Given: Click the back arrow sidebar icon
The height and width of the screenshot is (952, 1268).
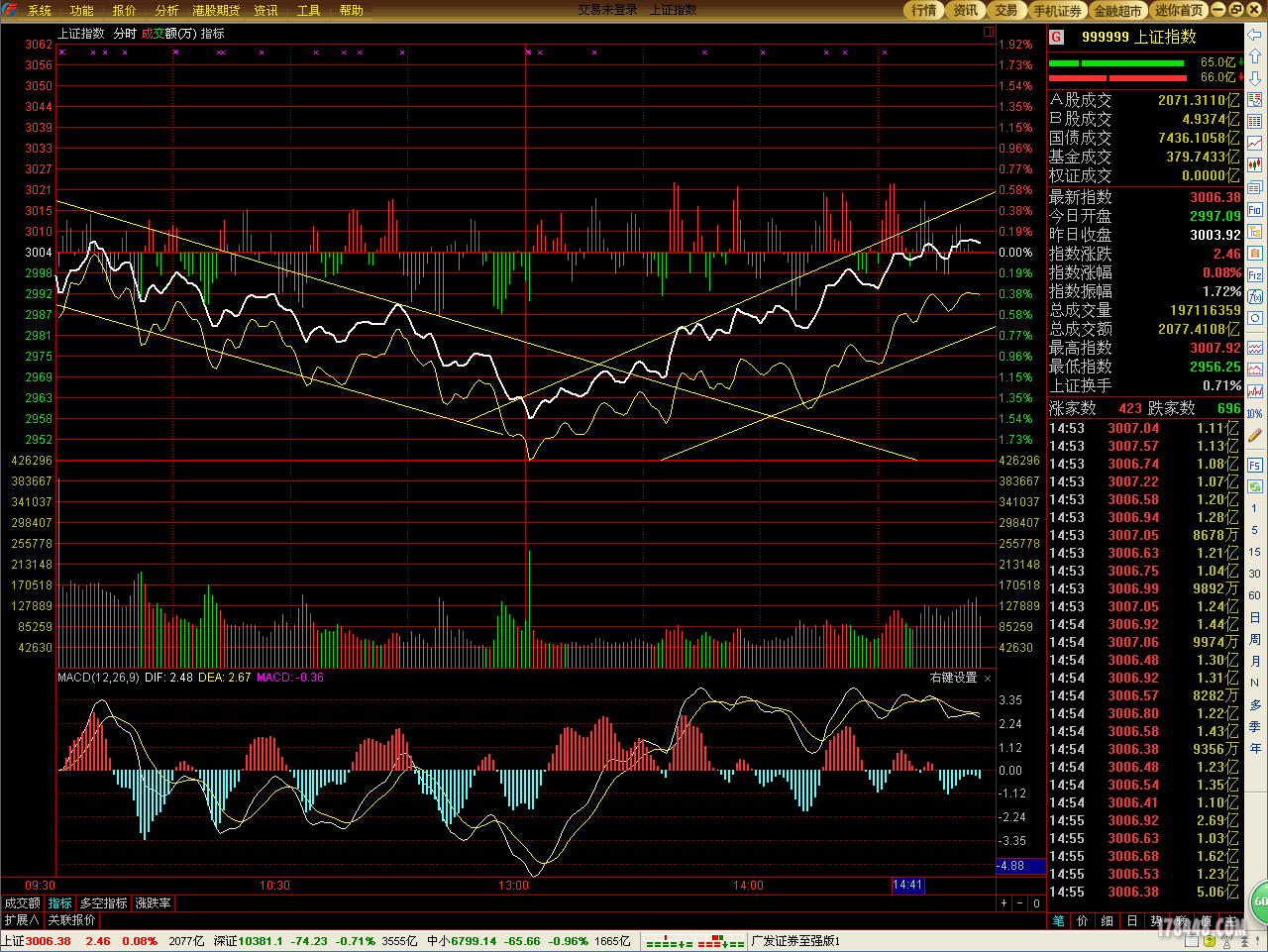Looking at the screenshot, I should (x=1255, y=35).
